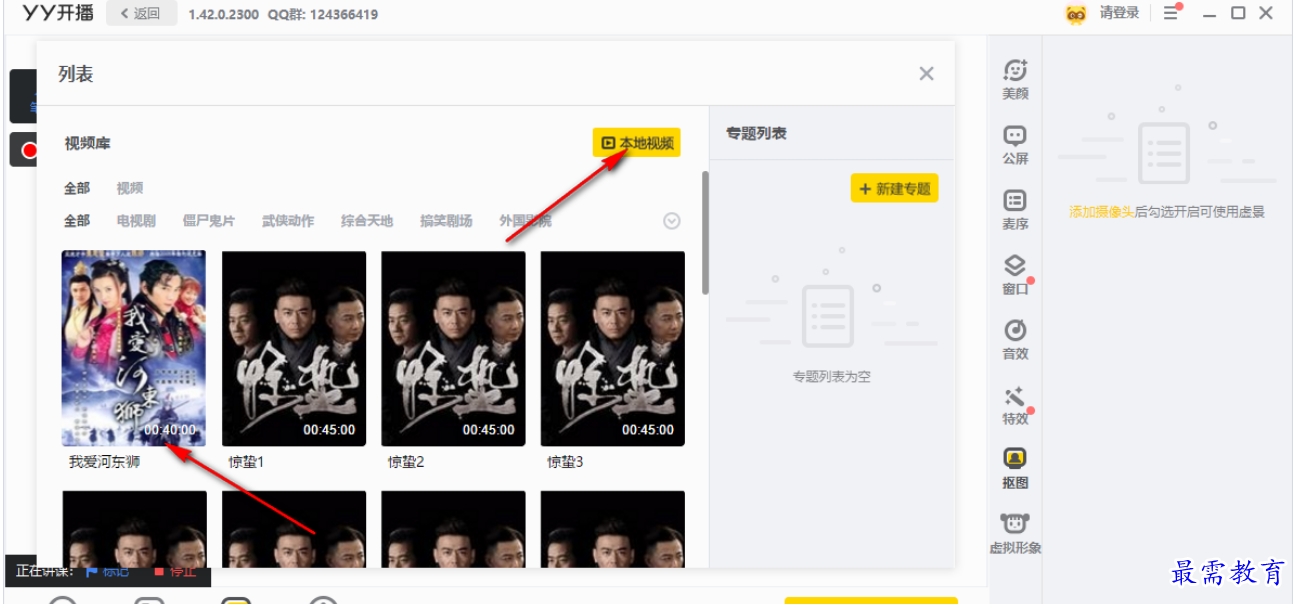
Task: Expand the video category list chevron
Action: click(672, 221)
